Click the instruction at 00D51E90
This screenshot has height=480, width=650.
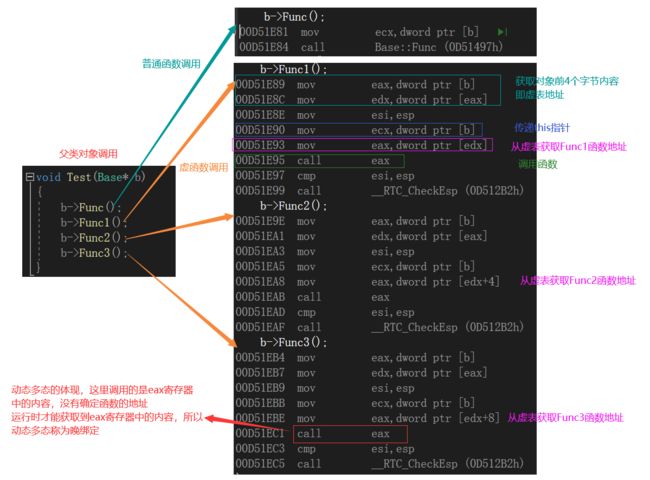355,130
